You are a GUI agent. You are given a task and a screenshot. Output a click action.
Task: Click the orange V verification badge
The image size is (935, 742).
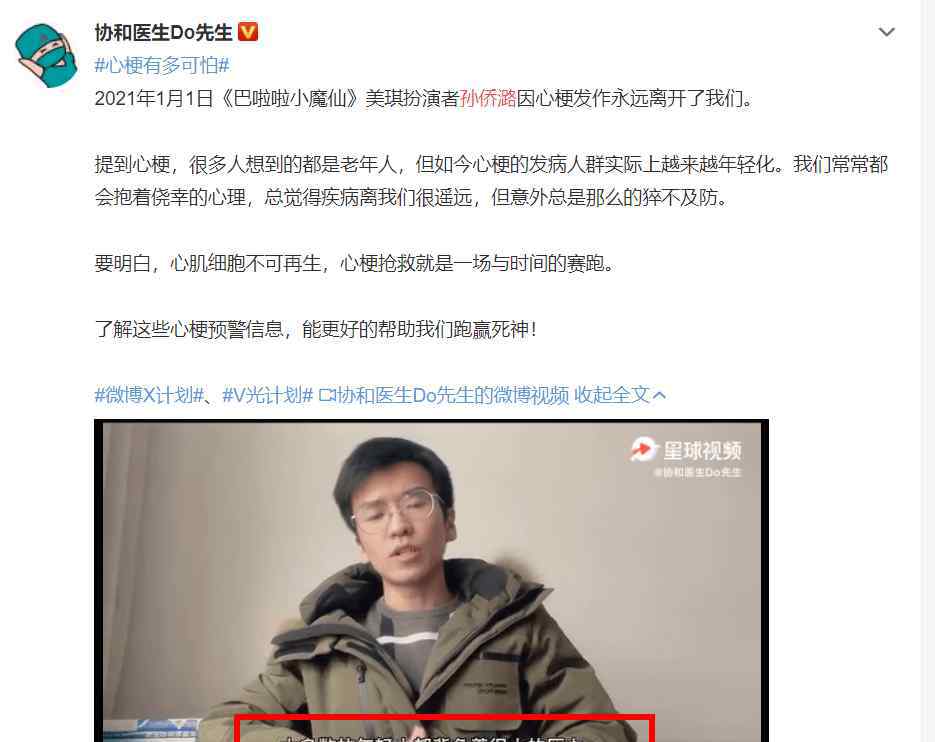[x=248, y=32]
